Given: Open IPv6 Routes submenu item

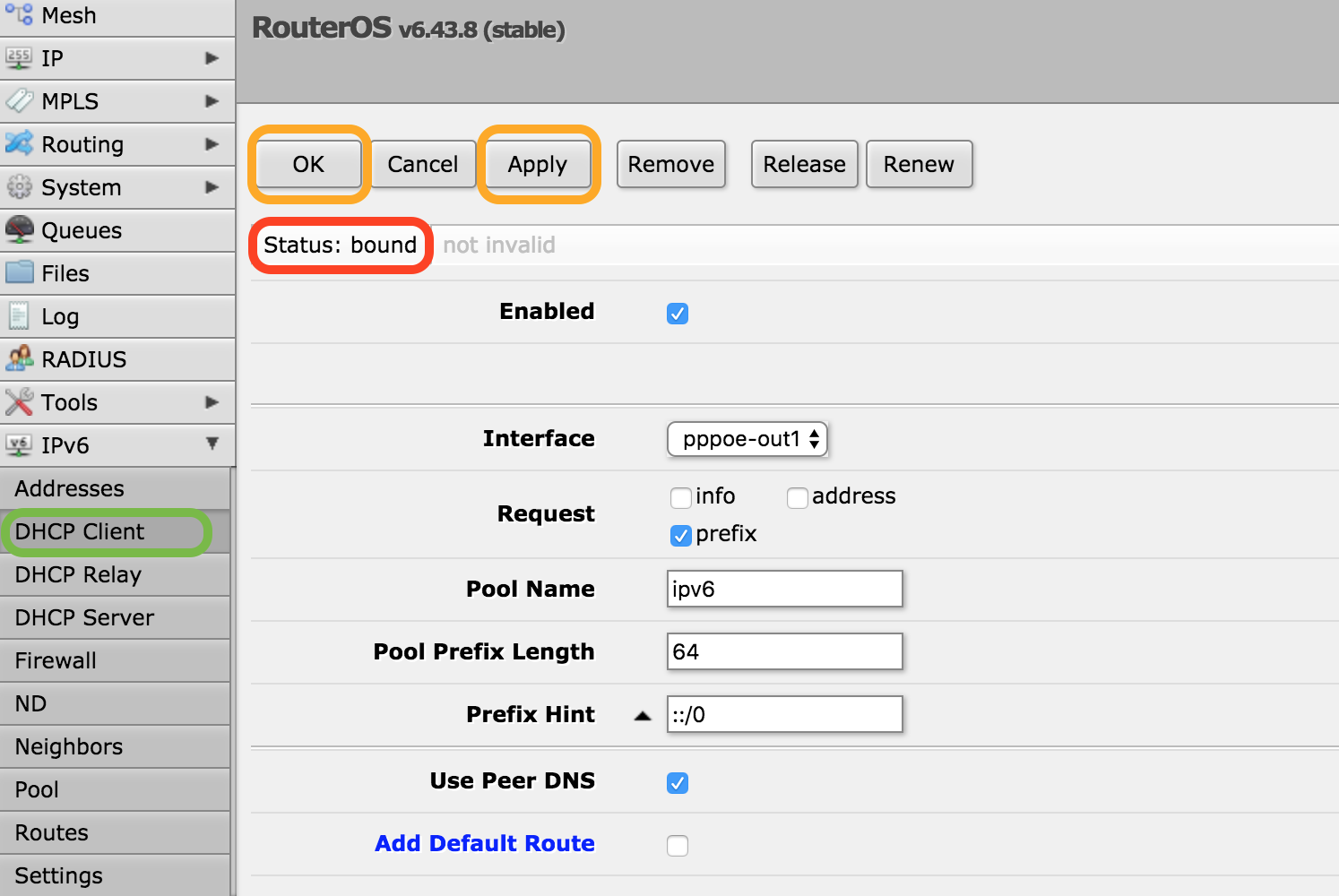Looking at the screenshot, I should coord(115,832).
